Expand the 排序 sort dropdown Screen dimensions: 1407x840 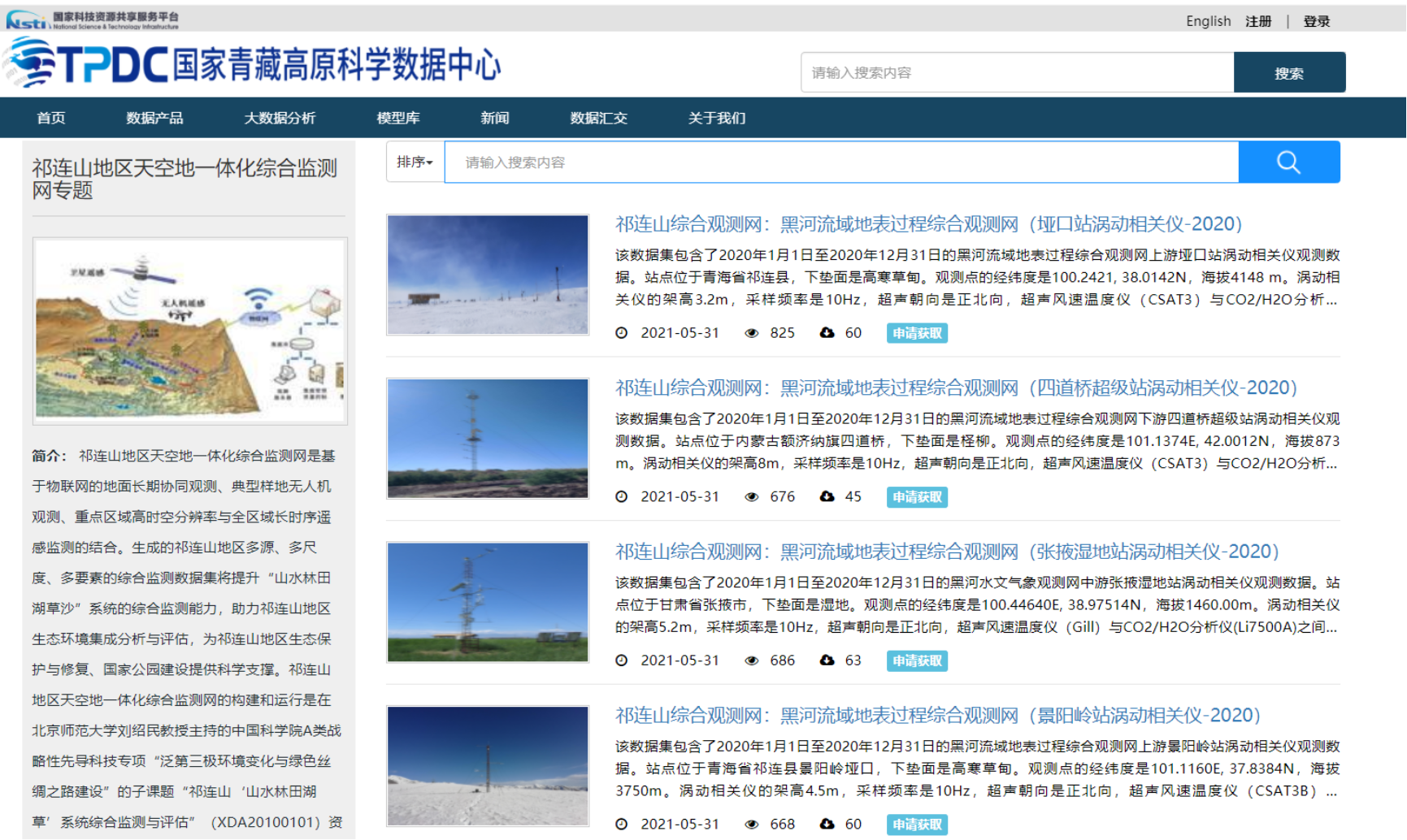[415, 162]
